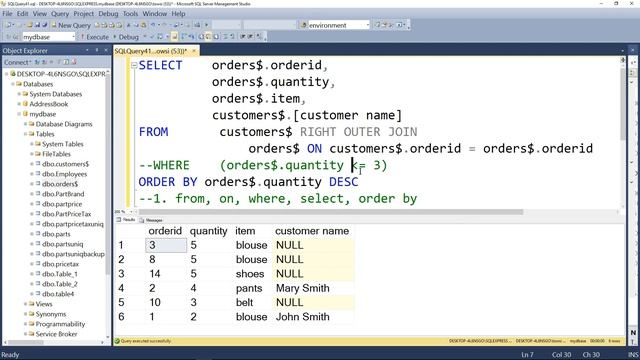Open the Window menu
Screen dimensions: 640x360
coord(155,13)
